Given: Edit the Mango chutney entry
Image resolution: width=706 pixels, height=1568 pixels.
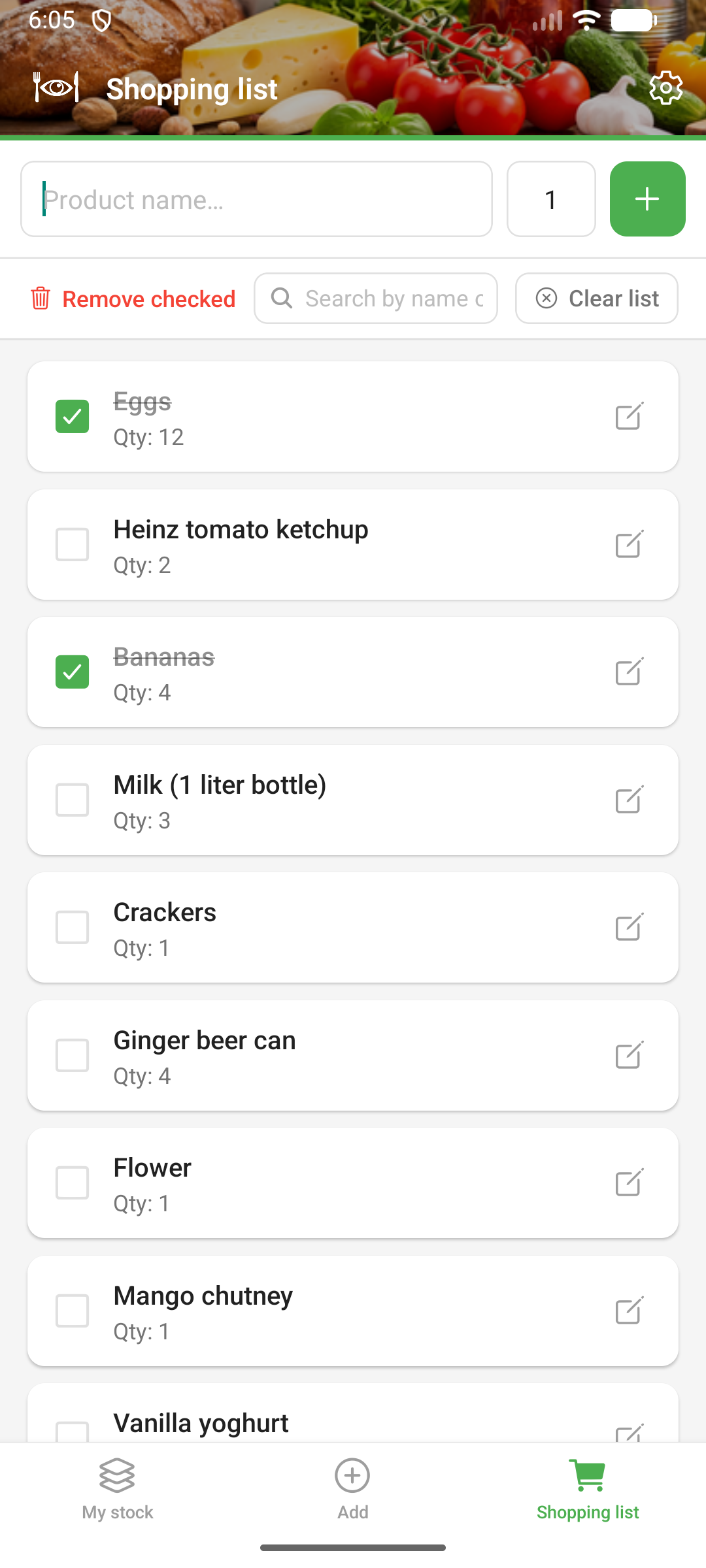Looking at the screenshot, I should pyautogui.click(x=630, y=1311).
